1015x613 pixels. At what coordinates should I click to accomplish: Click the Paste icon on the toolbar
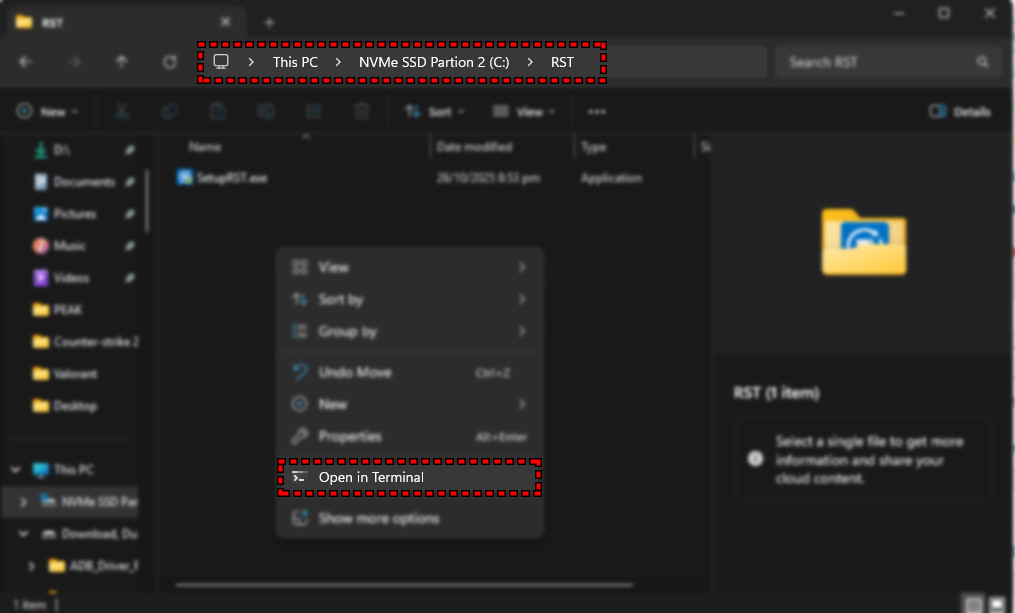tap(218, 111)
